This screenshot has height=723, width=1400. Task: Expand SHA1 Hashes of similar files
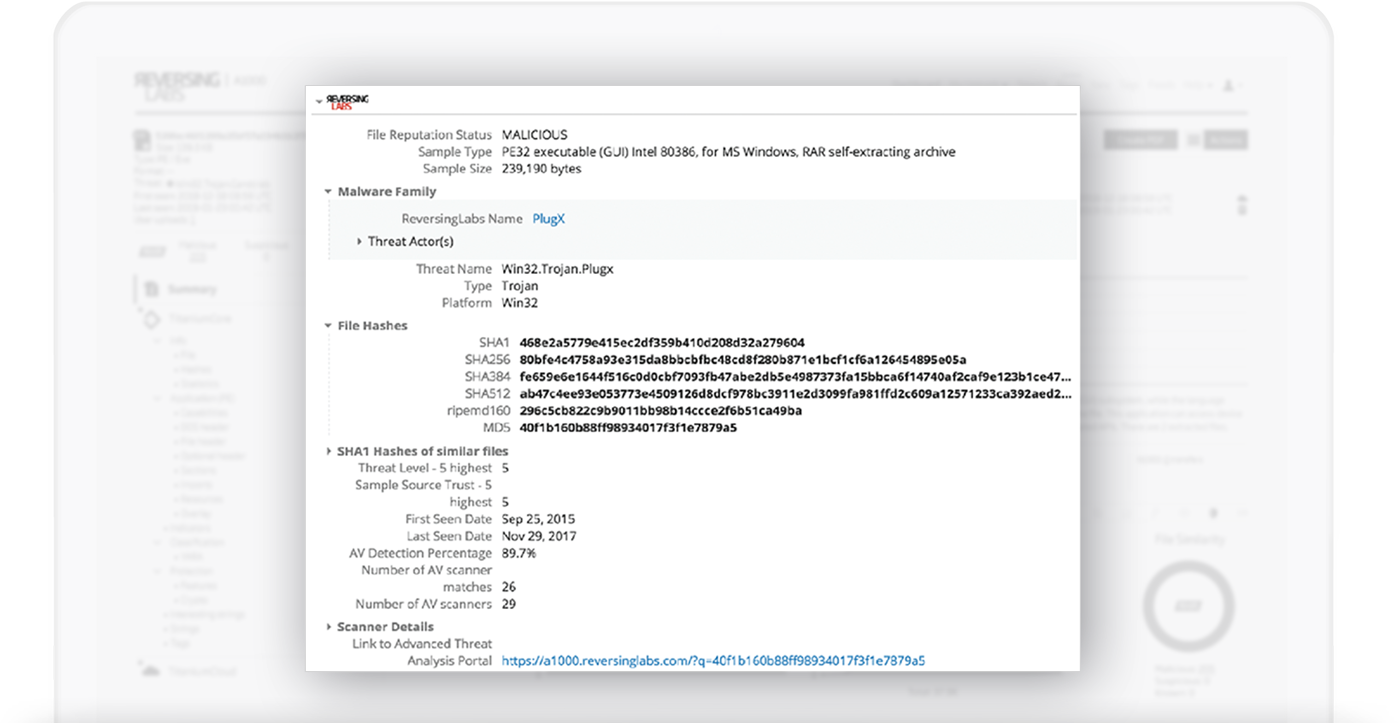coord(328,452)
